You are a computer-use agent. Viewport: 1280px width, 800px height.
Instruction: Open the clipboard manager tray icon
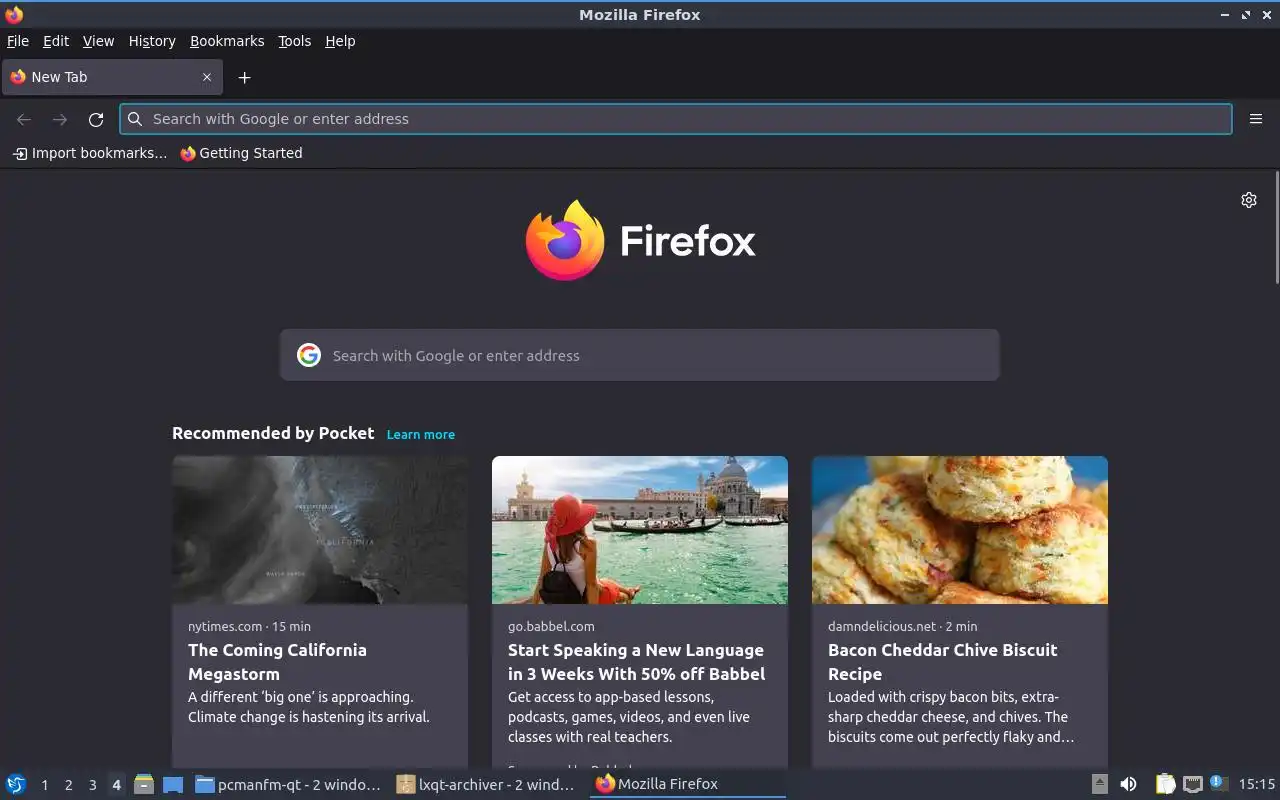coord(1165,784)
